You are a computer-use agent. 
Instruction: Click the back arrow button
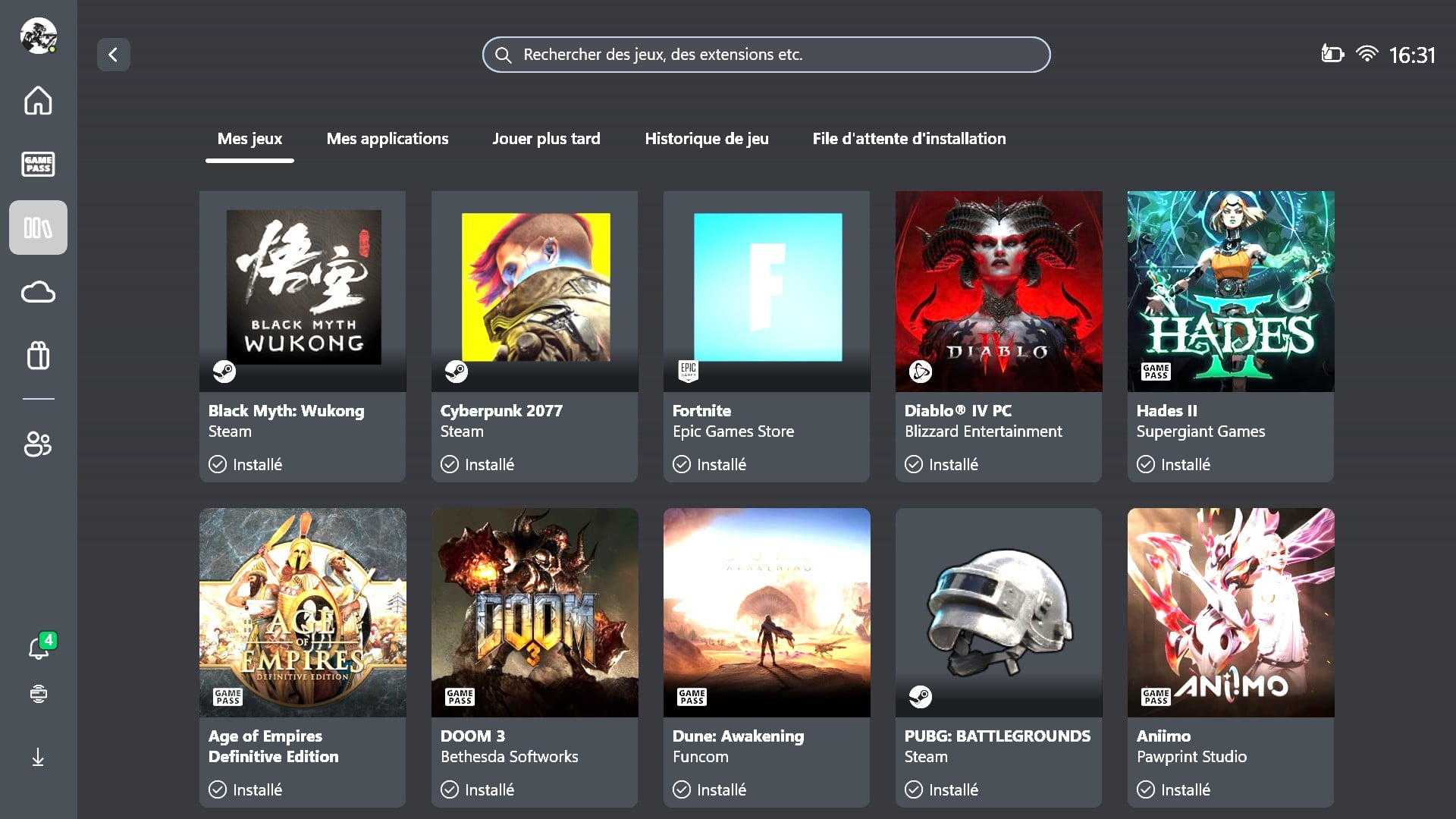[x=113, y=55]
